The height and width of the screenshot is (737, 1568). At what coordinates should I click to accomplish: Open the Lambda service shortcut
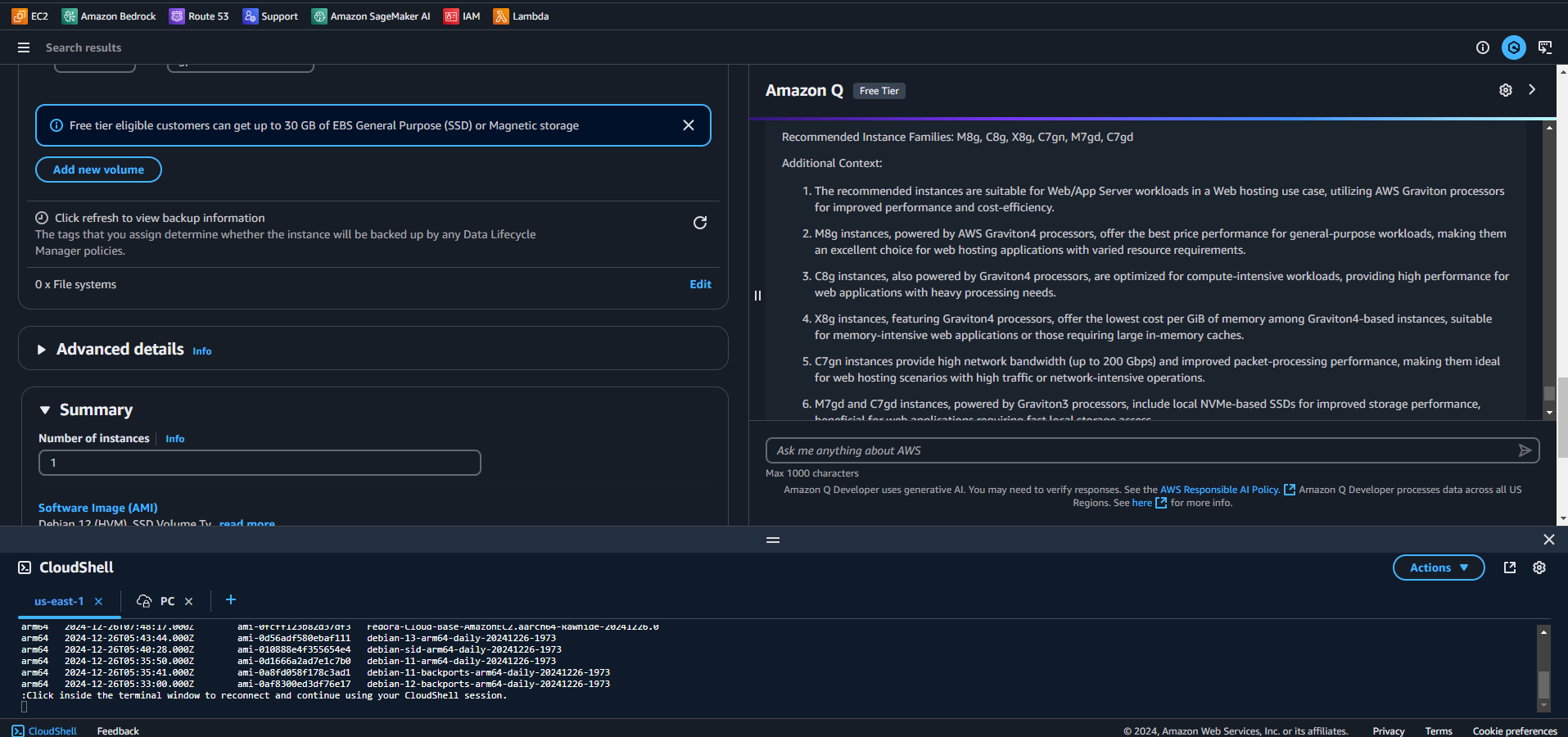click(521, 16)
